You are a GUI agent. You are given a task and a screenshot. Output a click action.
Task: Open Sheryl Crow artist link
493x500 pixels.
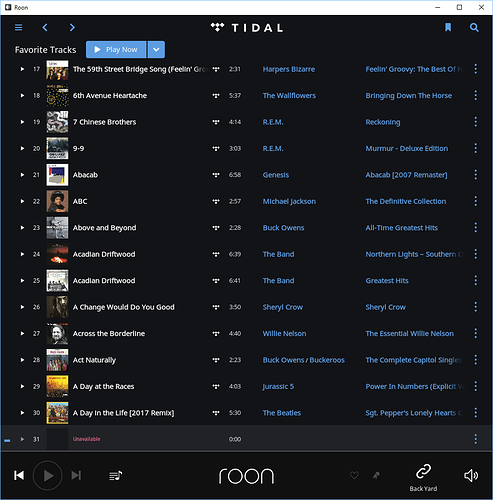283,307
